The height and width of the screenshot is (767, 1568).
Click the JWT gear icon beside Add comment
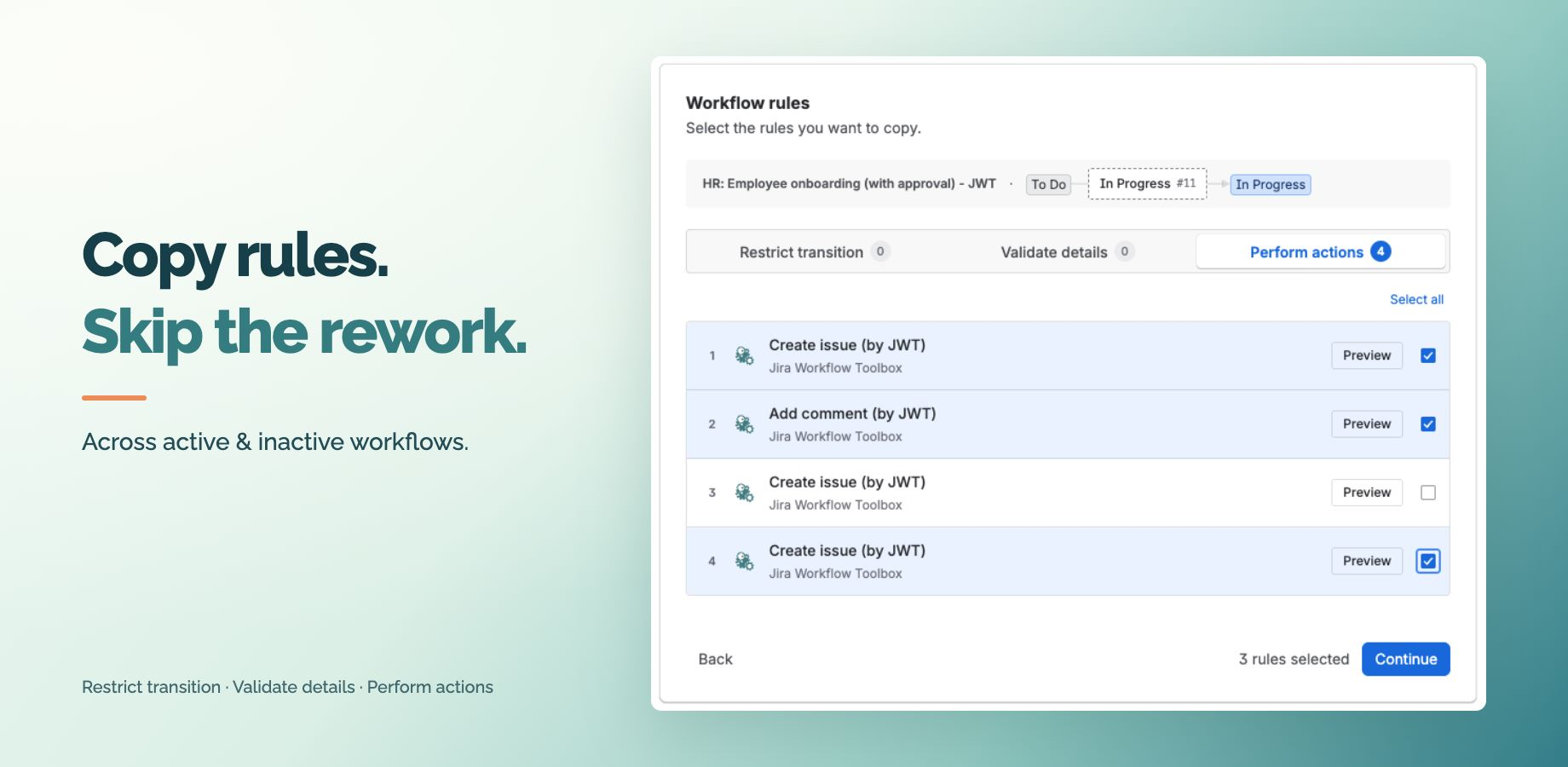click(x=744, y=424)
